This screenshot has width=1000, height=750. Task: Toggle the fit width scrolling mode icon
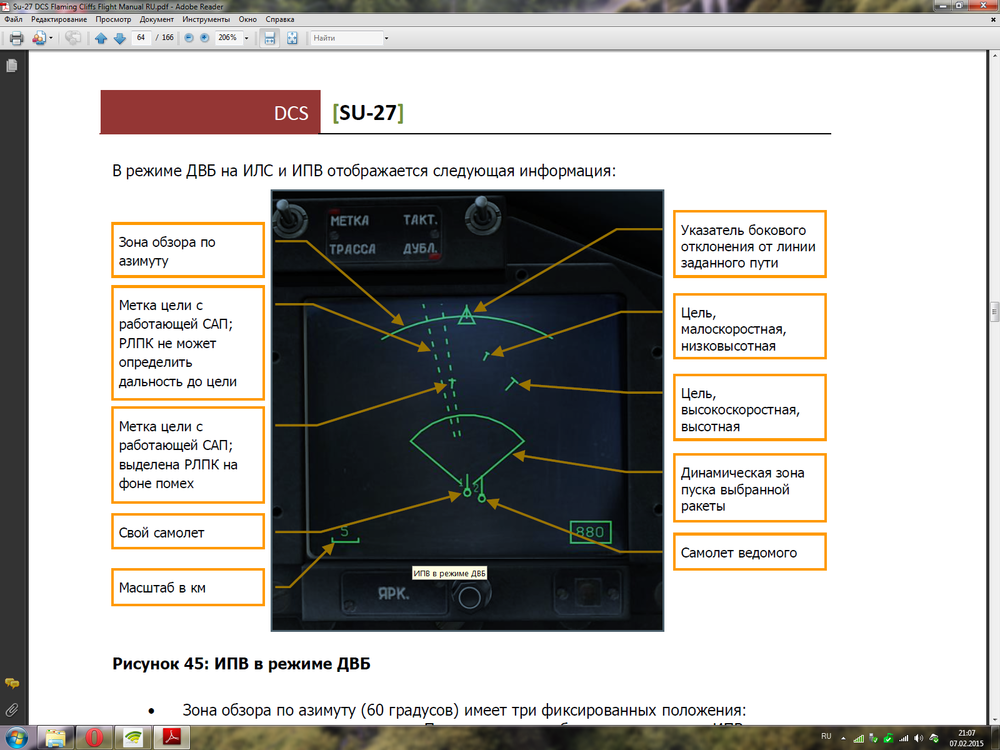[x=270, y=38]
